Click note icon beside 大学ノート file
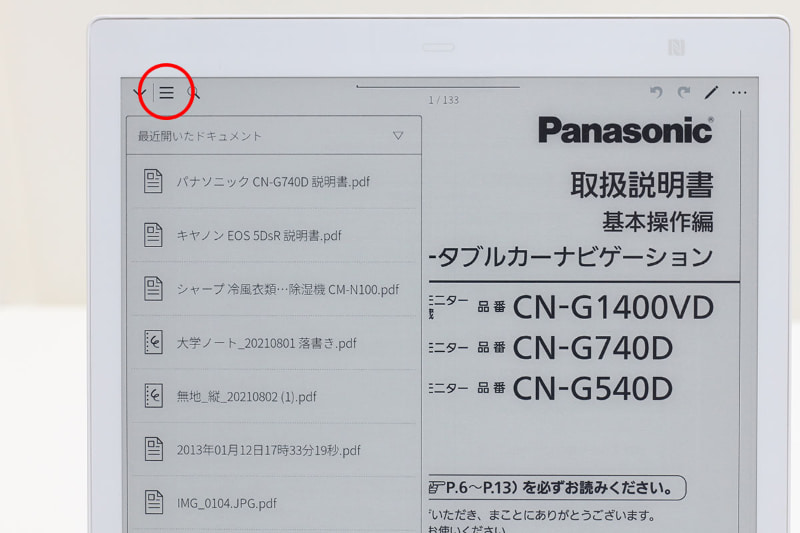 pos(153,342)
